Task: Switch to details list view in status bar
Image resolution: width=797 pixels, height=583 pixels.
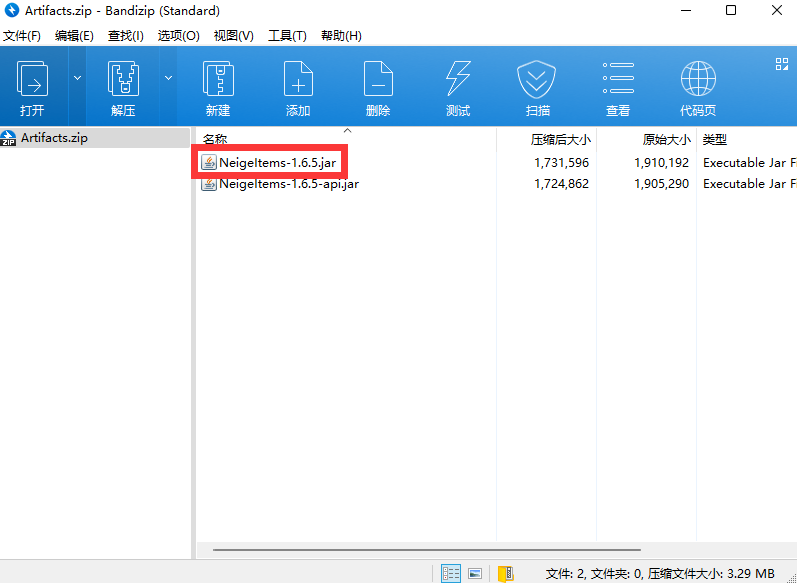Action: (451, 573)
